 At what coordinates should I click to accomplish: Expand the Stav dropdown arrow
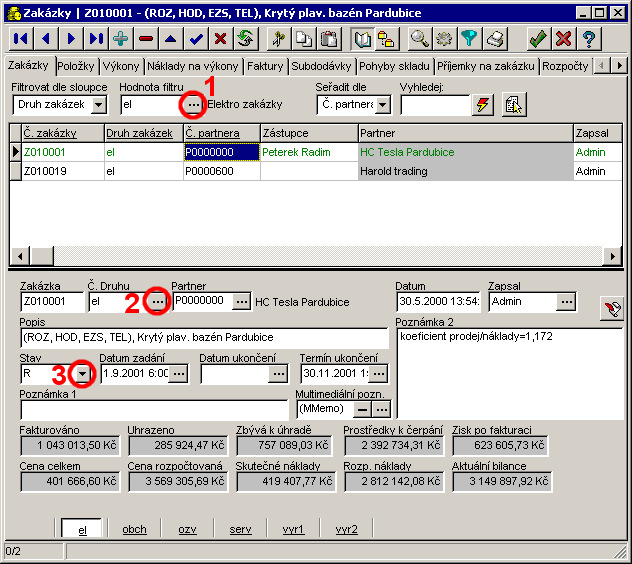[83, 374]
